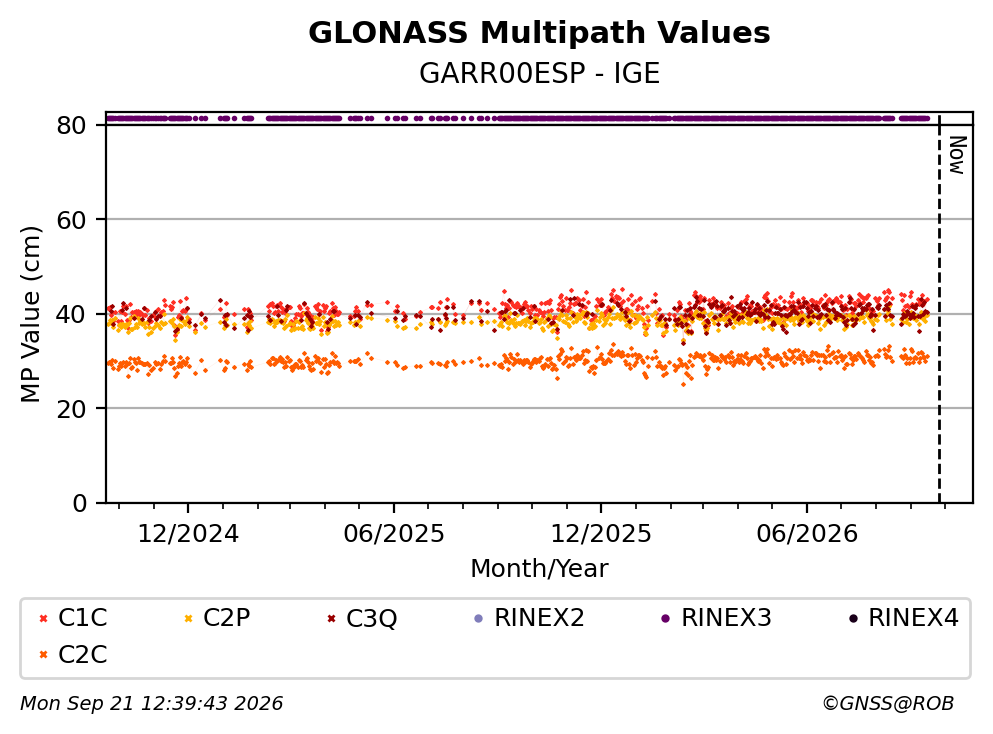Select the C2C legend label
The width and height of the screenshot is (993, 734).
click(x=82, y=654)
